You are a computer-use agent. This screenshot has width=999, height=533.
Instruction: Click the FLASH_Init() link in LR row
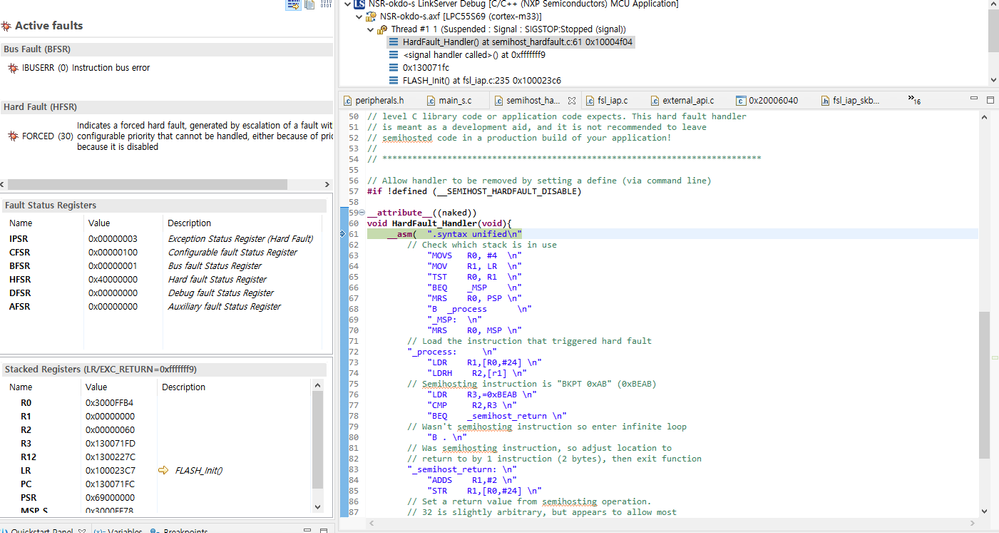click(199, 471)
